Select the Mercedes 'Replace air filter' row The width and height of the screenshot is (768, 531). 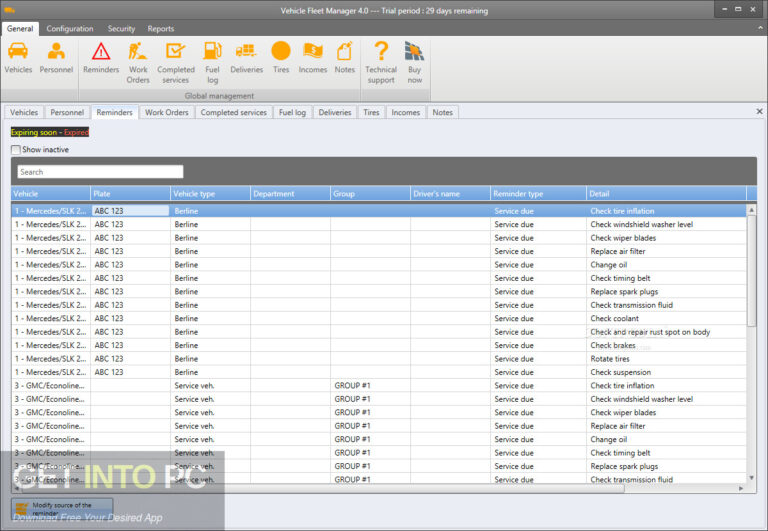click(x=379, y=251)
